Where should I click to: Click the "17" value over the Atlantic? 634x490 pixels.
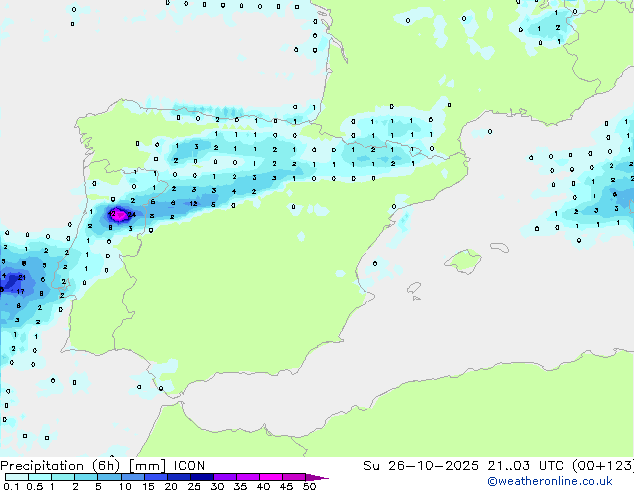20,291
